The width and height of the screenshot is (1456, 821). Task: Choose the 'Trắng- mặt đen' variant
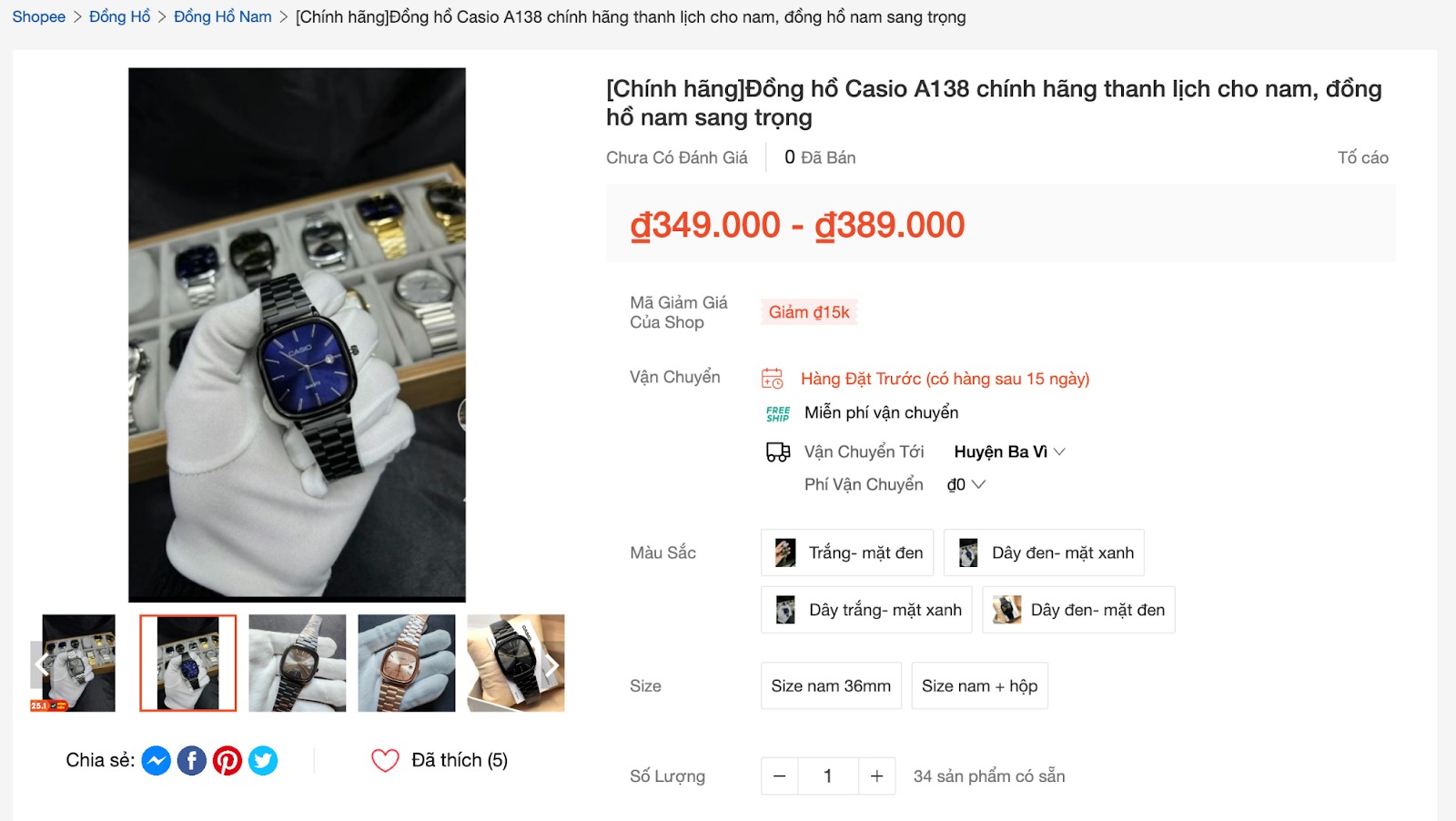[x=846, y=552]
